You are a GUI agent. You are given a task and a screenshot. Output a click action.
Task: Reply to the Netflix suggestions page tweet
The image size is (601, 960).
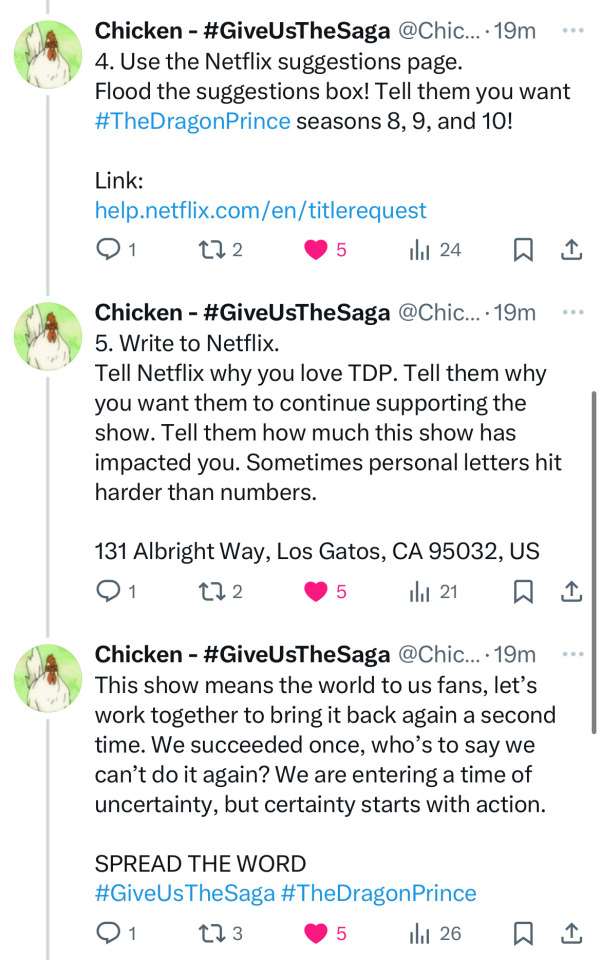(x=108, y=250)
